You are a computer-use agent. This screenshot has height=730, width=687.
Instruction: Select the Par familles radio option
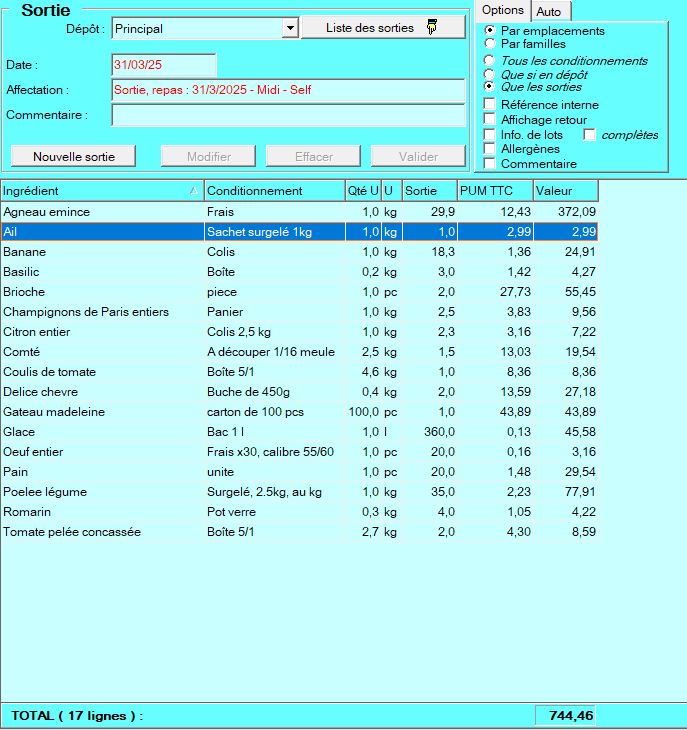tap(489, 44)
